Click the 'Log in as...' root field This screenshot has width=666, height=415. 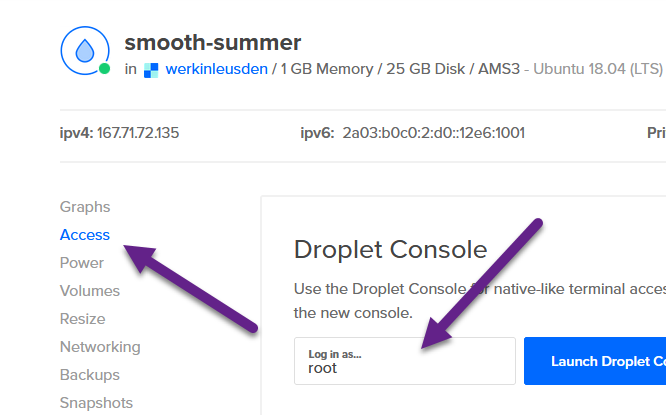[x=404, y=361]
